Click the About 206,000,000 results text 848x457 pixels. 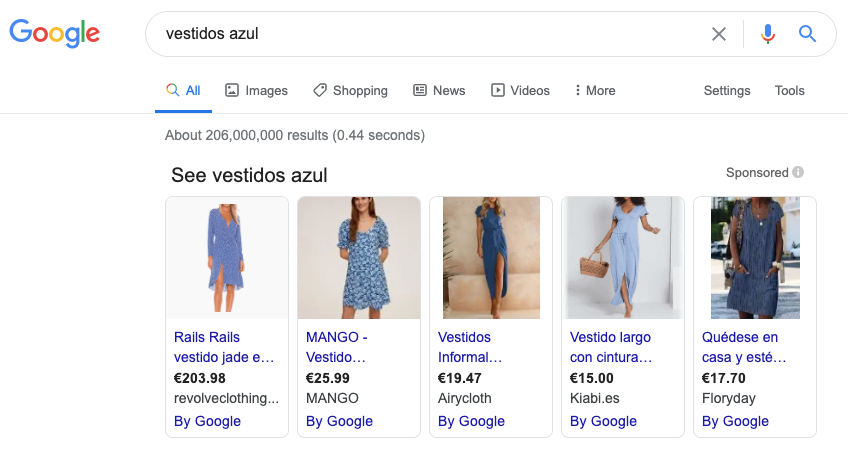[x=295, y=135]
